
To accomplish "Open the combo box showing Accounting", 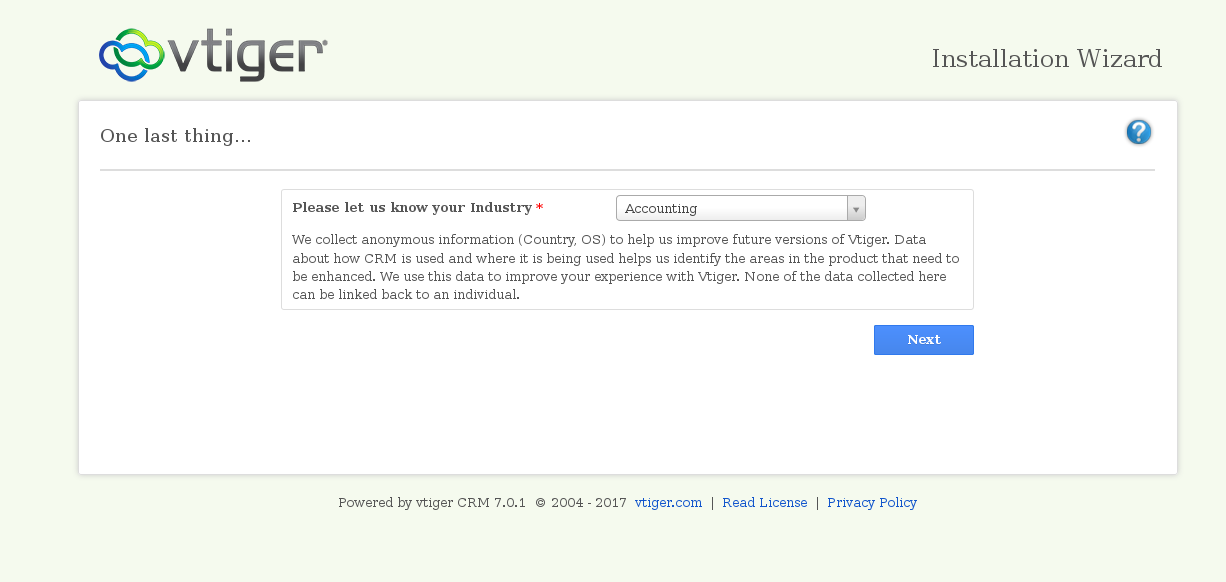I will [x=731, y=208].
